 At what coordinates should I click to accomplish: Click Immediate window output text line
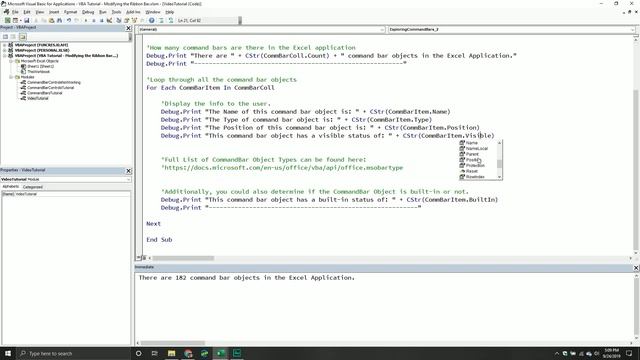[247, 278]
